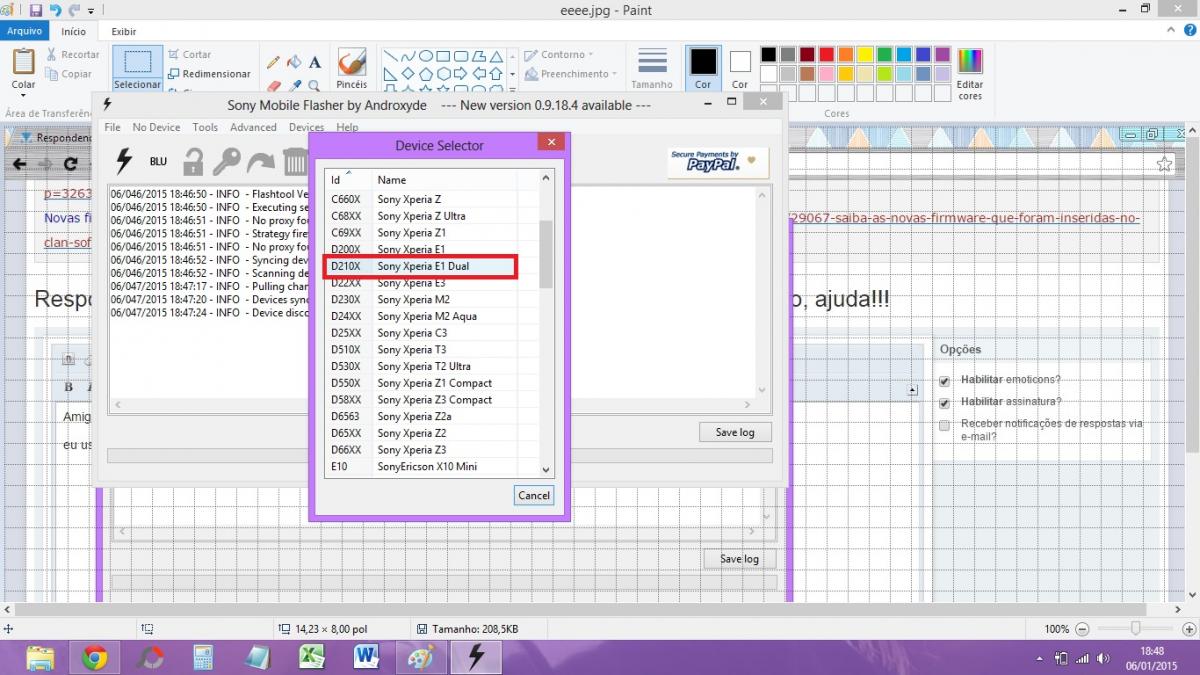This screenshot has height=675, width=1200.
Task: Click the PayPal Secure Payments donate button
Action: tap(718, 162)
